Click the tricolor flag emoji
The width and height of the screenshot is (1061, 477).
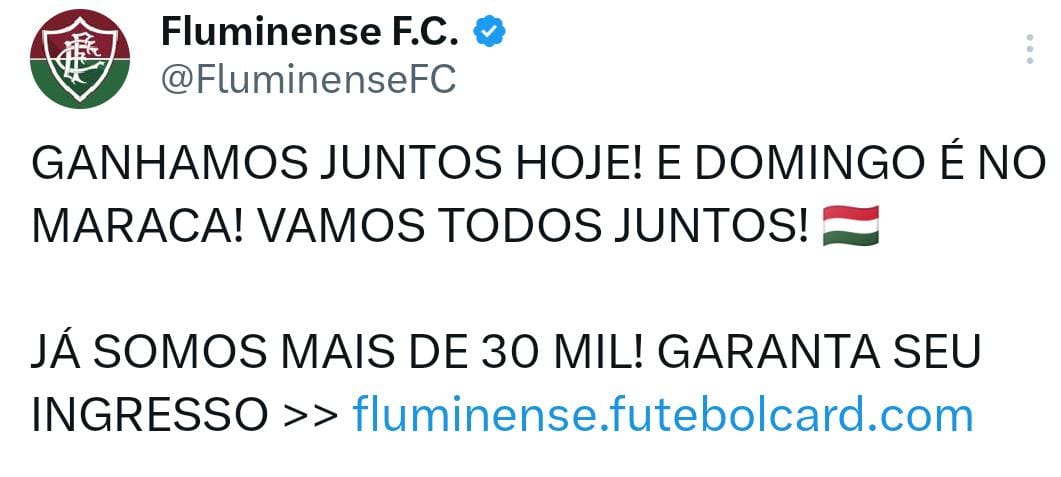pyautogui.click(x=850, y=226)
